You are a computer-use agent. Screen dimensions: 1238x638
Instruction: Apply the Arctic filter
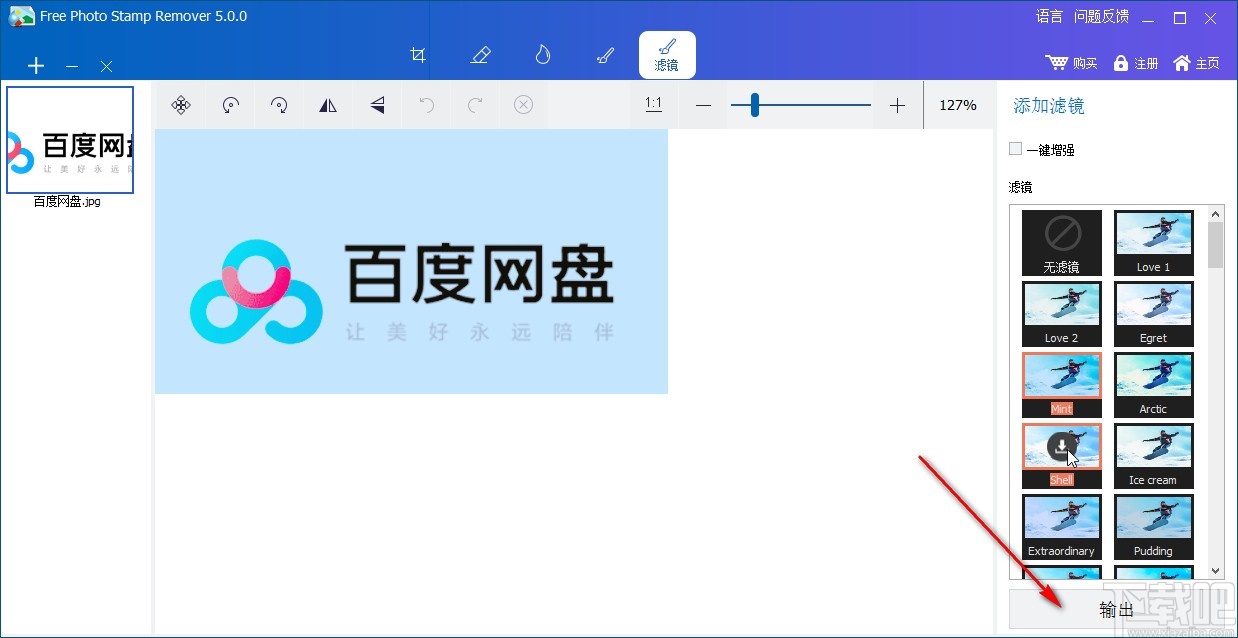(x=1153, y=384)
